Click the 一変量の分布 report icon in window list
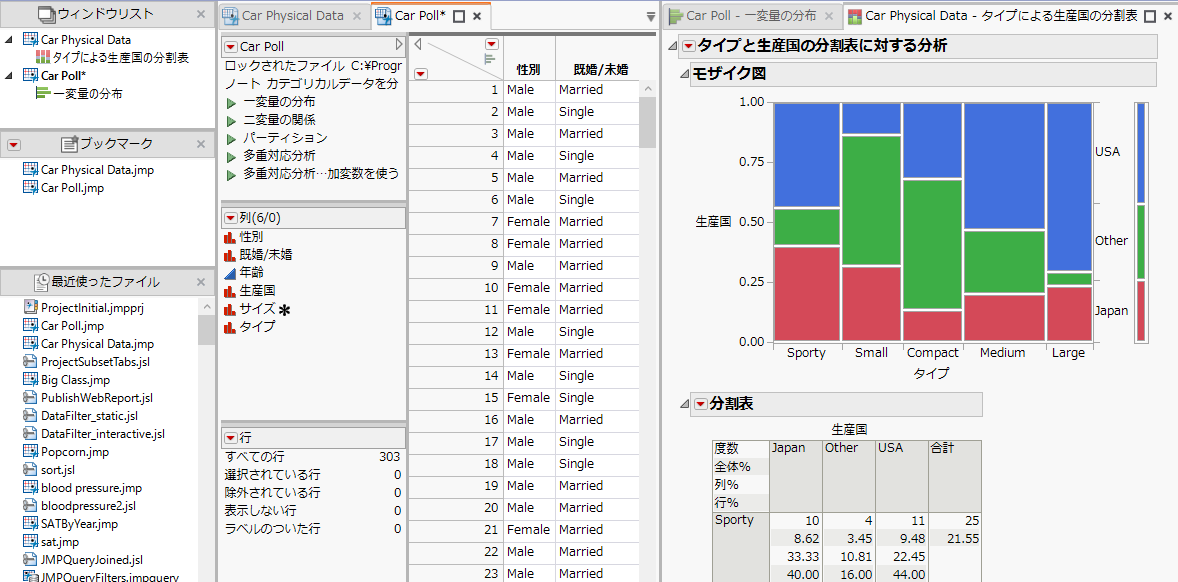Viewport: 1178px width, 582px height. click(42, 94)
